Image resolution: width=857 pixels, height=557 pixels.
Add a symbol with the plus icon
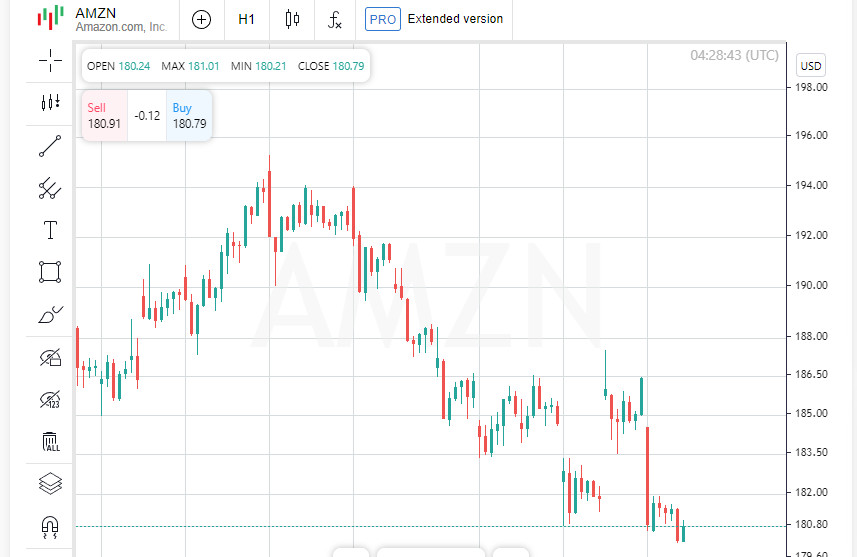pos(202,20)
